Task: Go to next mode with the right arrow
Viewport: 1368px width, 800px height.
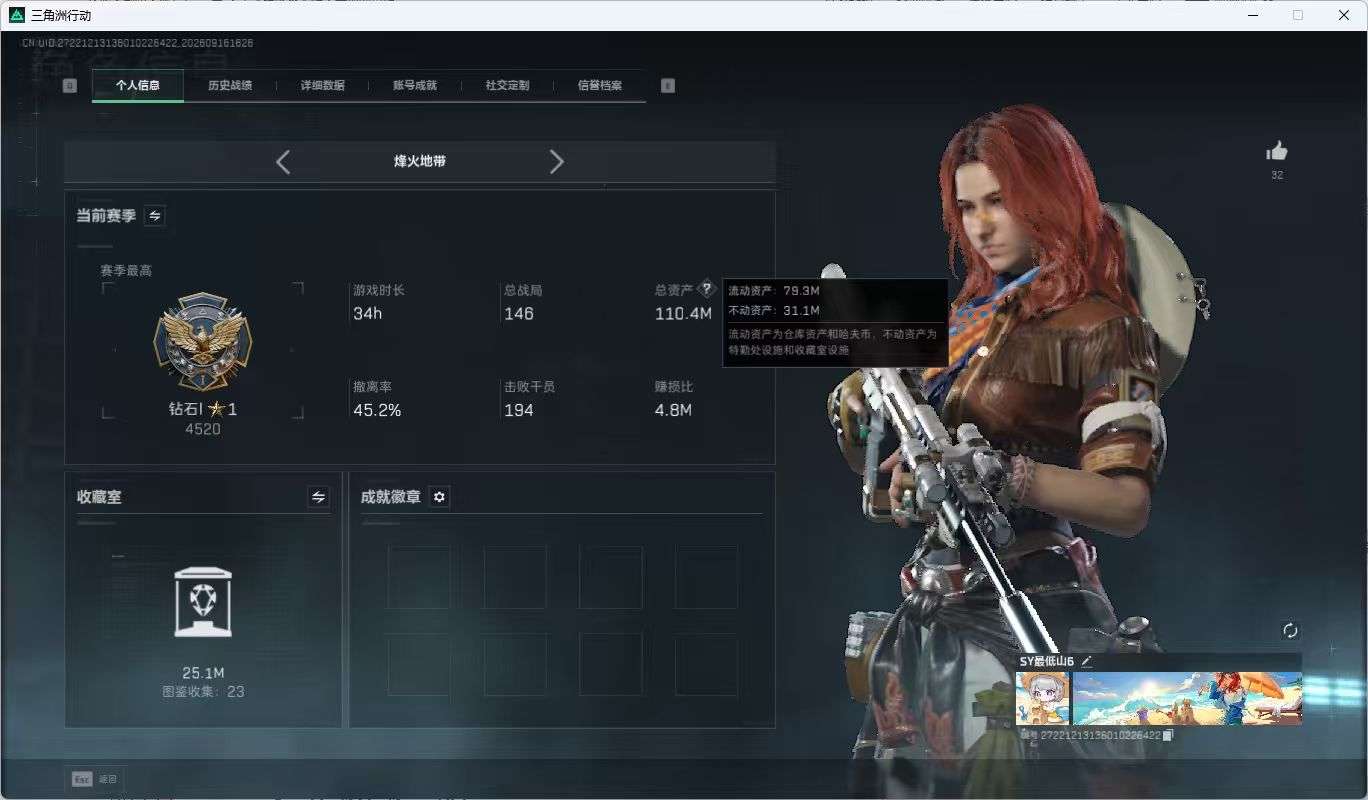Action: point(557,162)
